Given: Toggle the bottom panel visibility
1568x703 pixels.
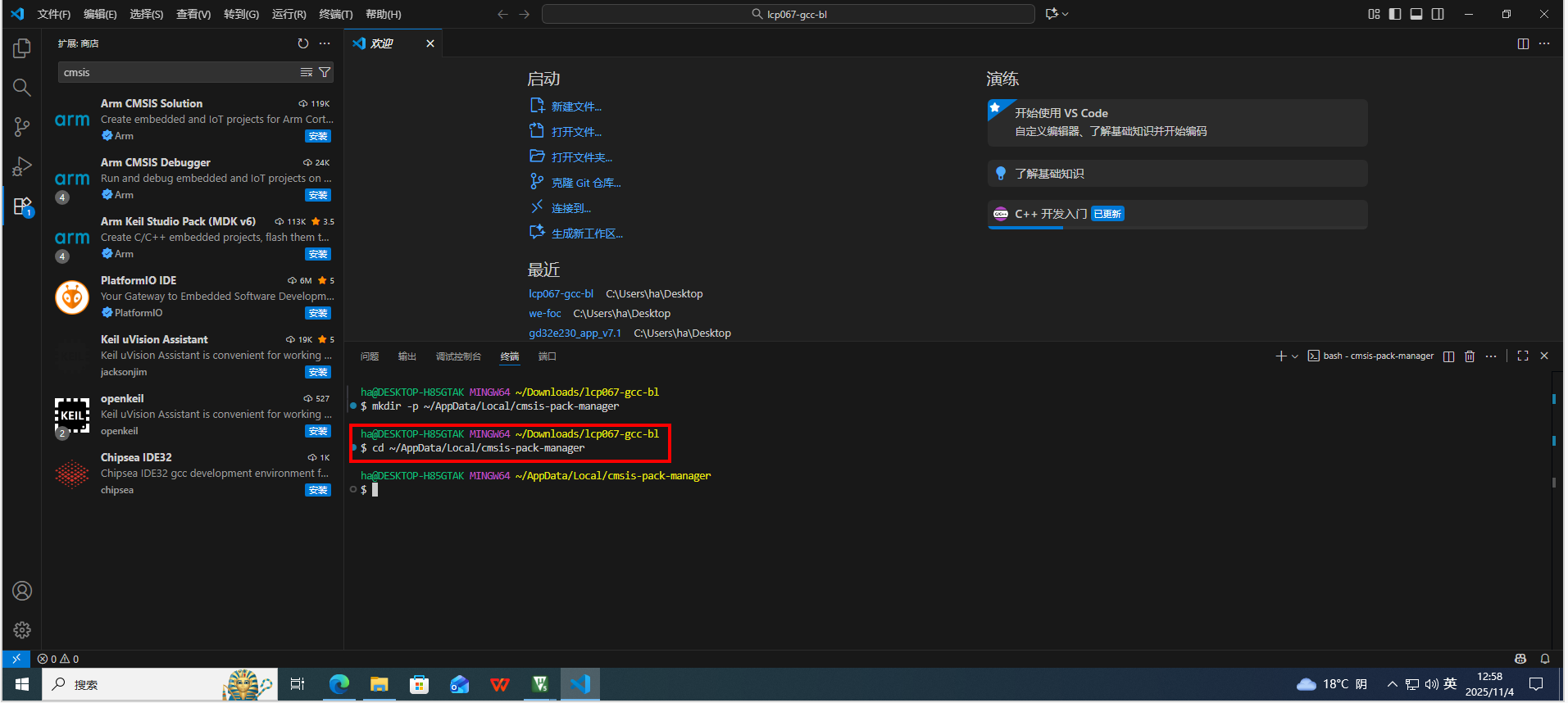Looking at the screenshot, I should 1416,14.
